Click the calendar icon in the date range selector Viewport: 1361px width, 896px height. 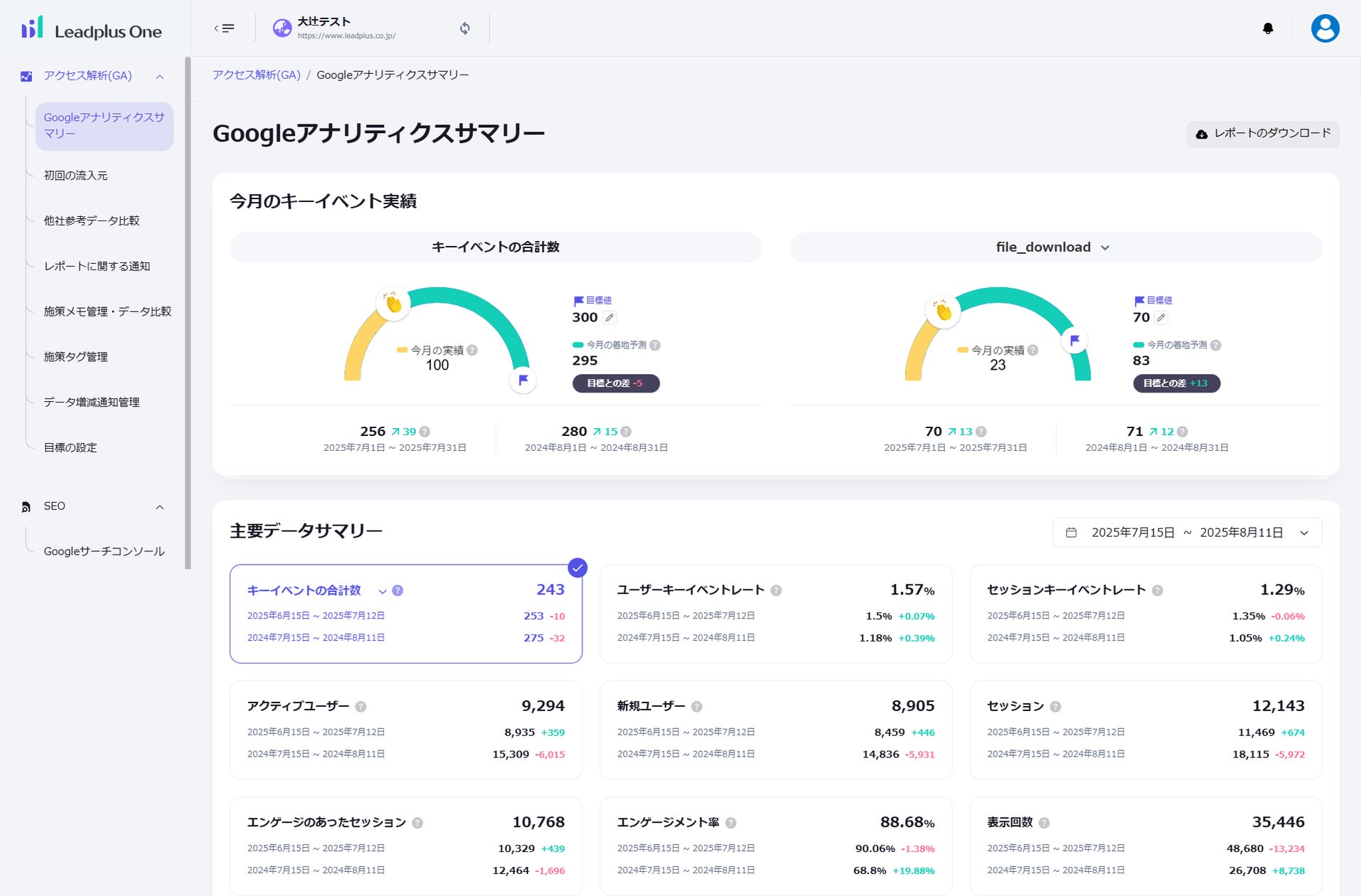tap(1071, 532)
